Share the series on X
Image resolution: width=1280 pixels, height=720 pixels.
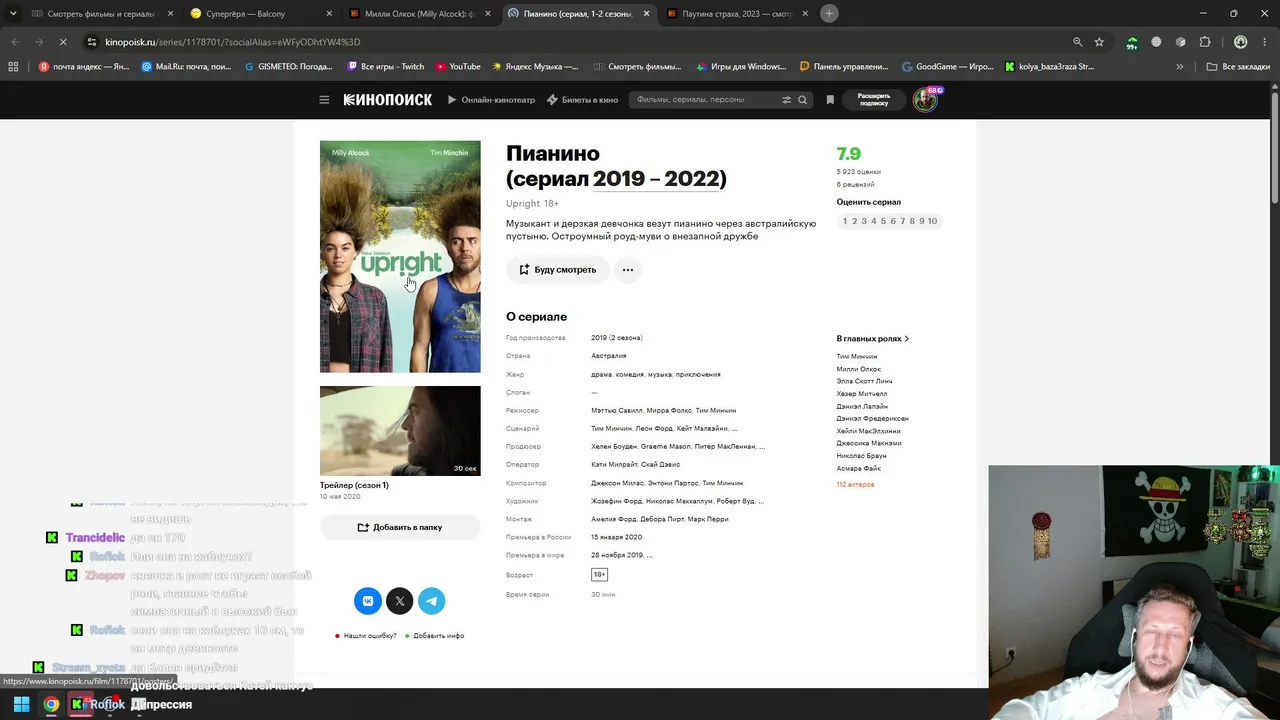400,601
